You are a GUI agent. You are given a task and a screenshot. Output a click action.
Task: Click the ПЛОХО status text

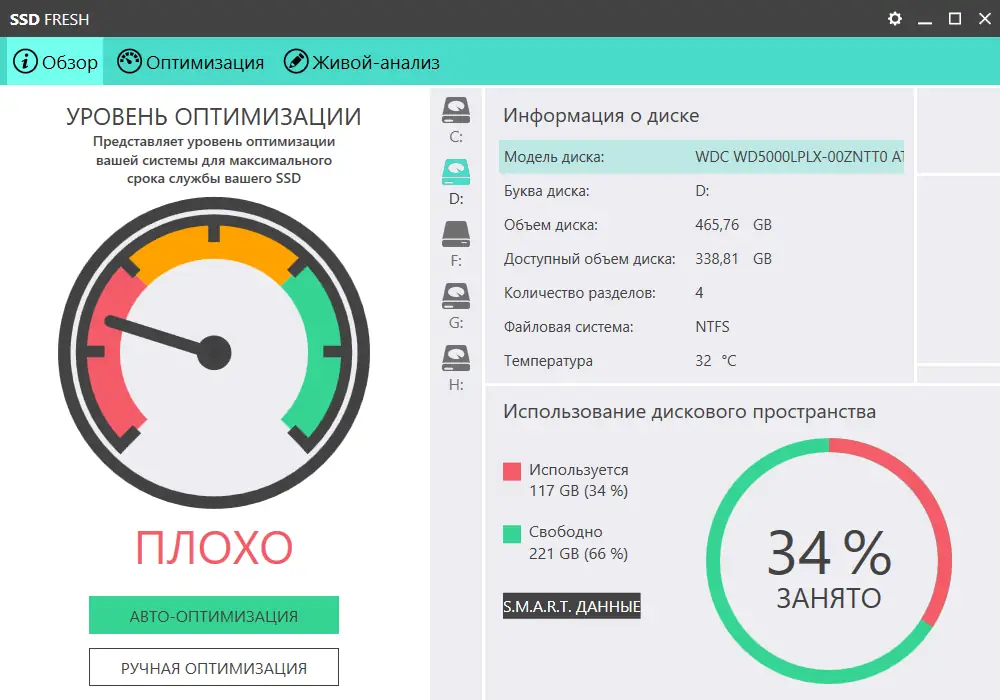click(214, 548)
